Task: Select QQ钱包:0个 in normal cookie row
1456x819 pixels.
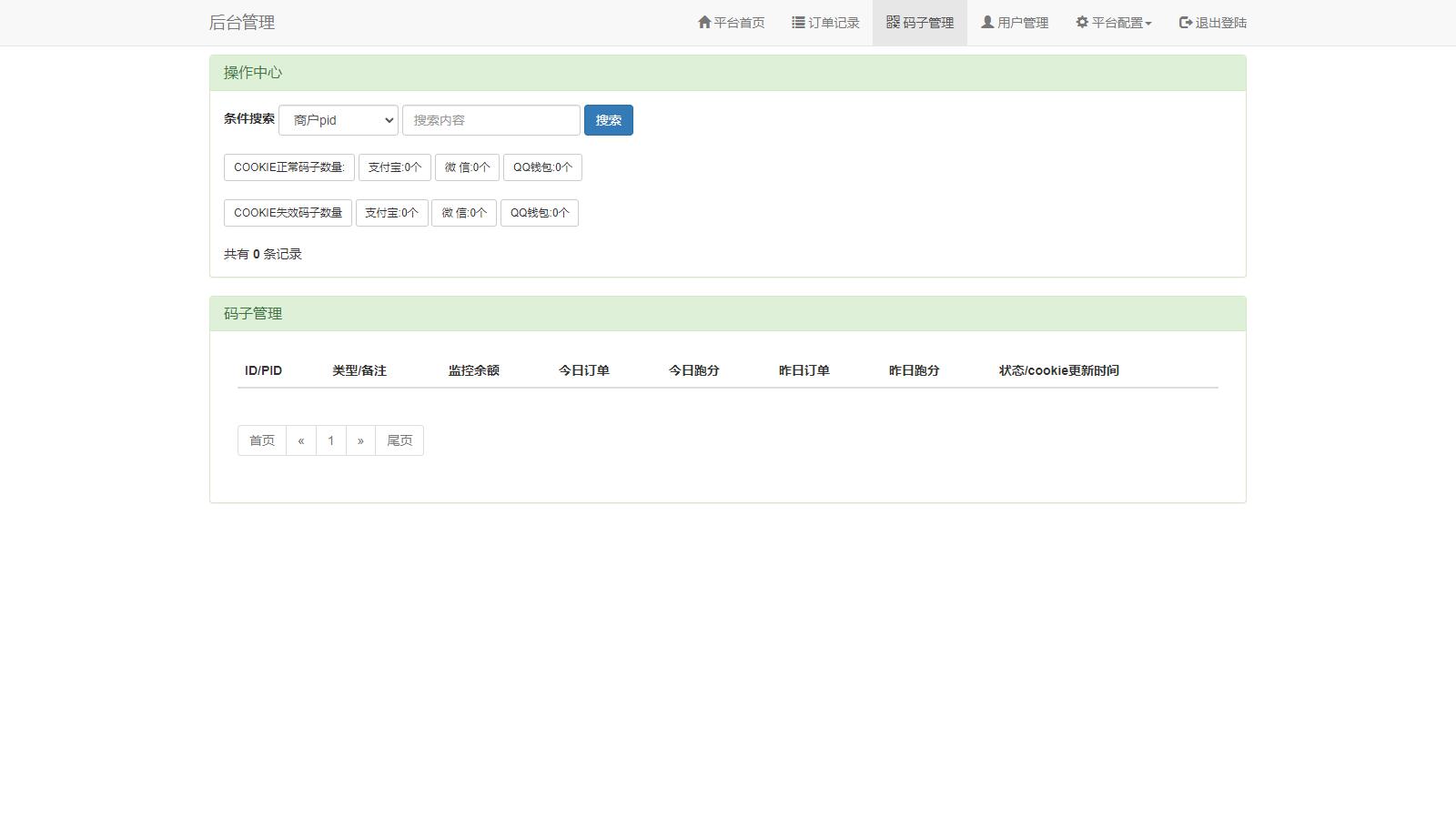Action: (542, 167)
